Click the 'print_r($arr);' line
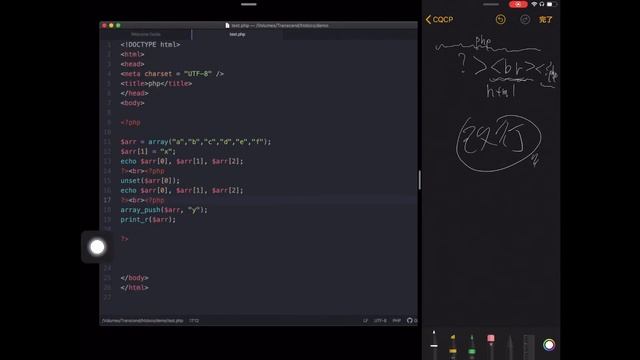 [x=148, y=220]
